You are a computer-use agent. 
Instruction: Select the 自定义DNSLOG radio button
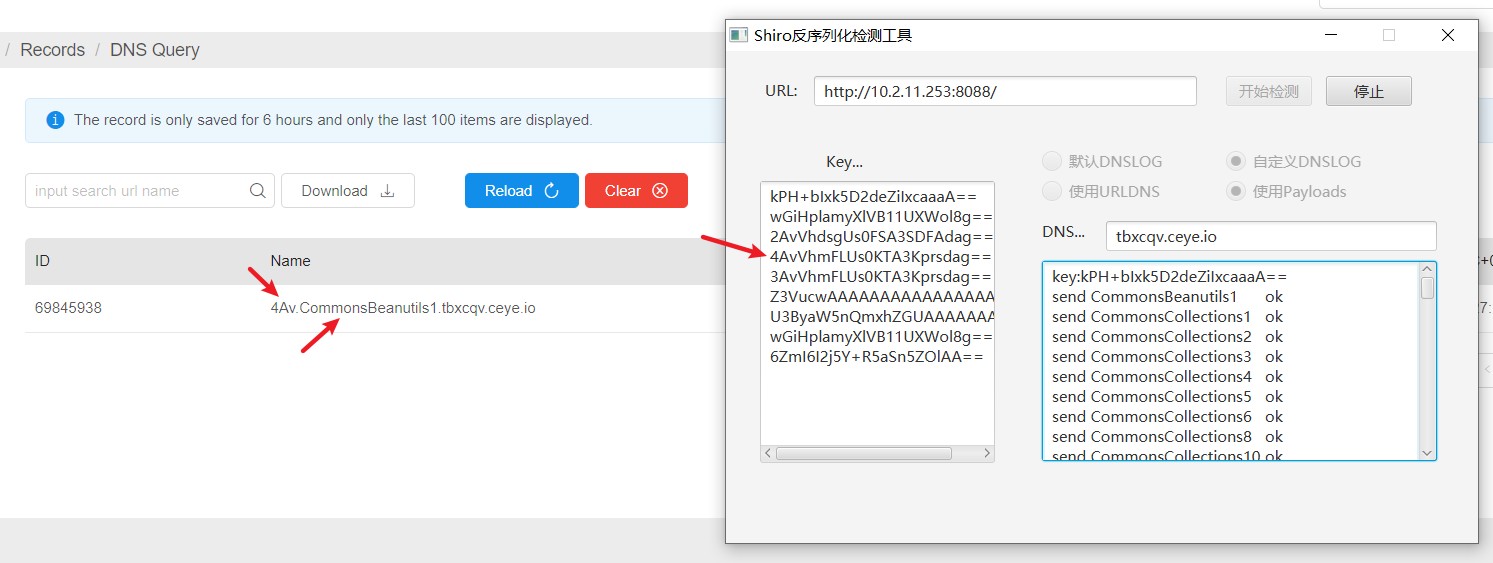[1236, 161]
